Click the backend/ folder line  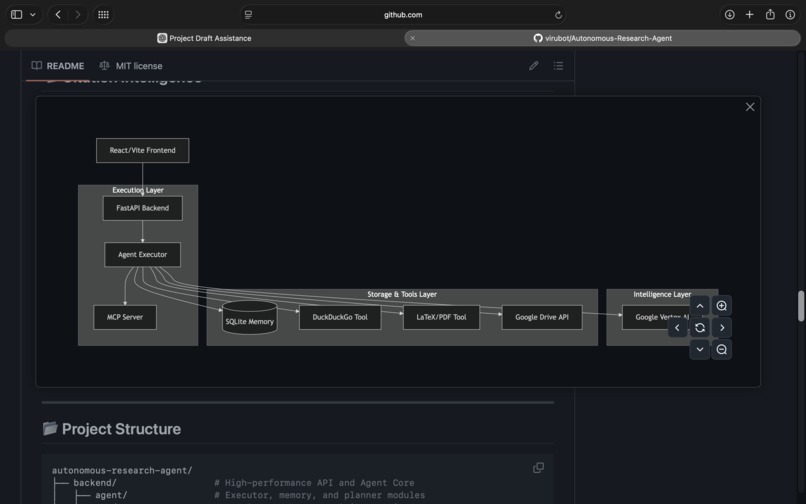point(95,482)
